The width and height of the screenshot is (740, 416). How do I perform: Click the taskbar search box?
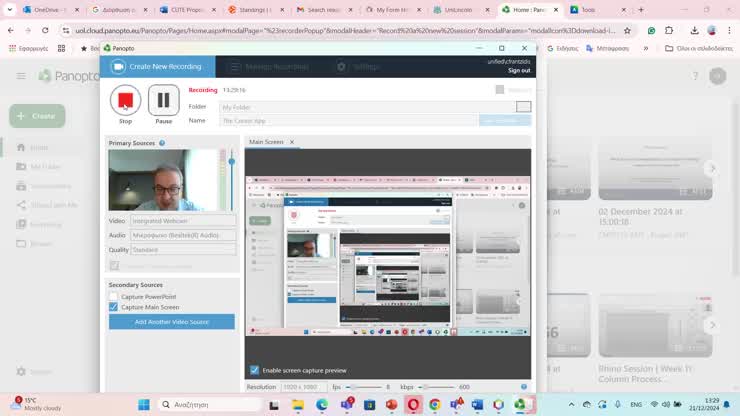[210, 405]
